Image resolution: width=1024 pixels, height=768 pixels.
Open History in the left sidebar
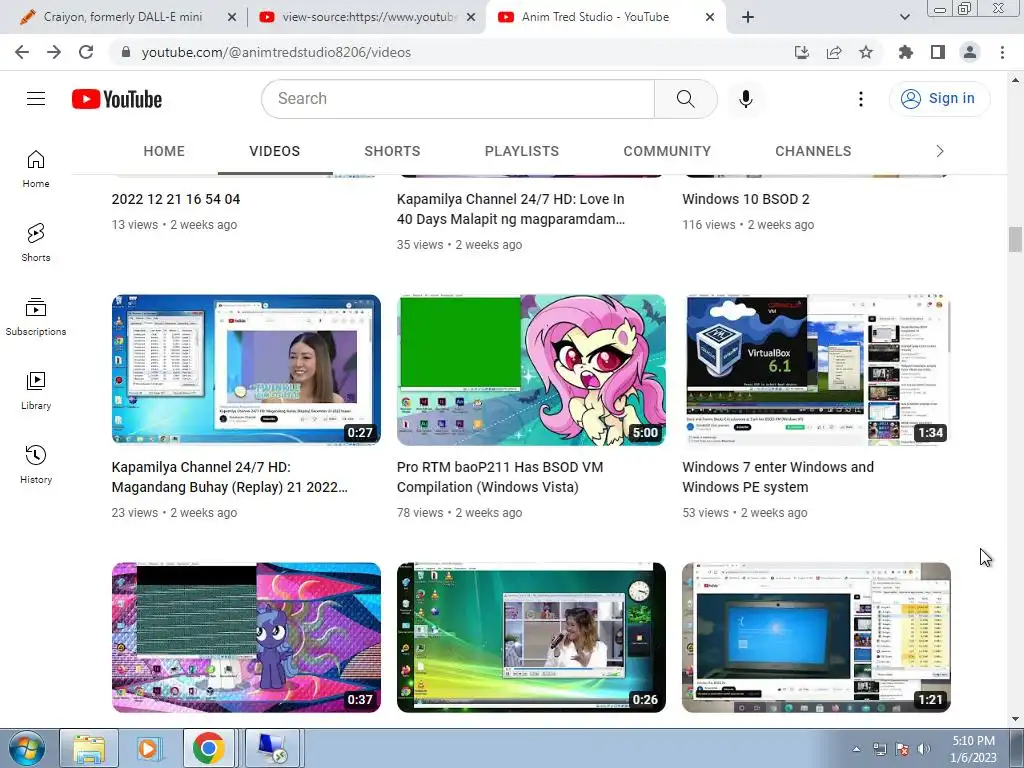point(36,464)
